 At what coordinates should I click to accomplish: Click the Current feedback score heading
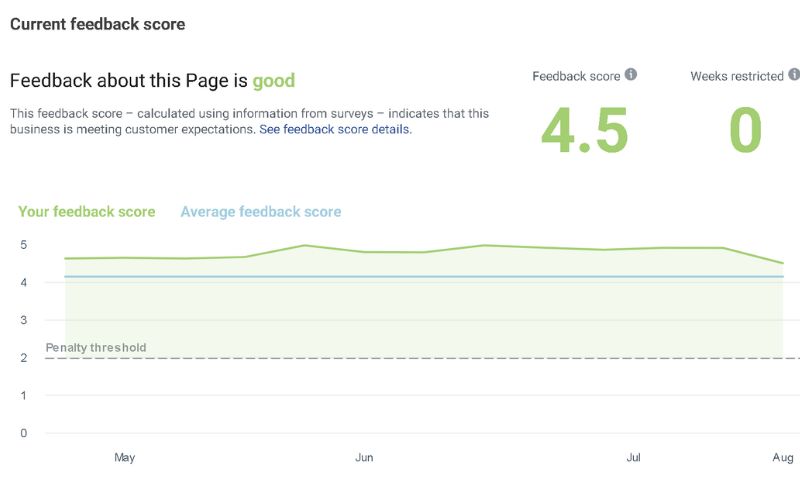[97, 24]
